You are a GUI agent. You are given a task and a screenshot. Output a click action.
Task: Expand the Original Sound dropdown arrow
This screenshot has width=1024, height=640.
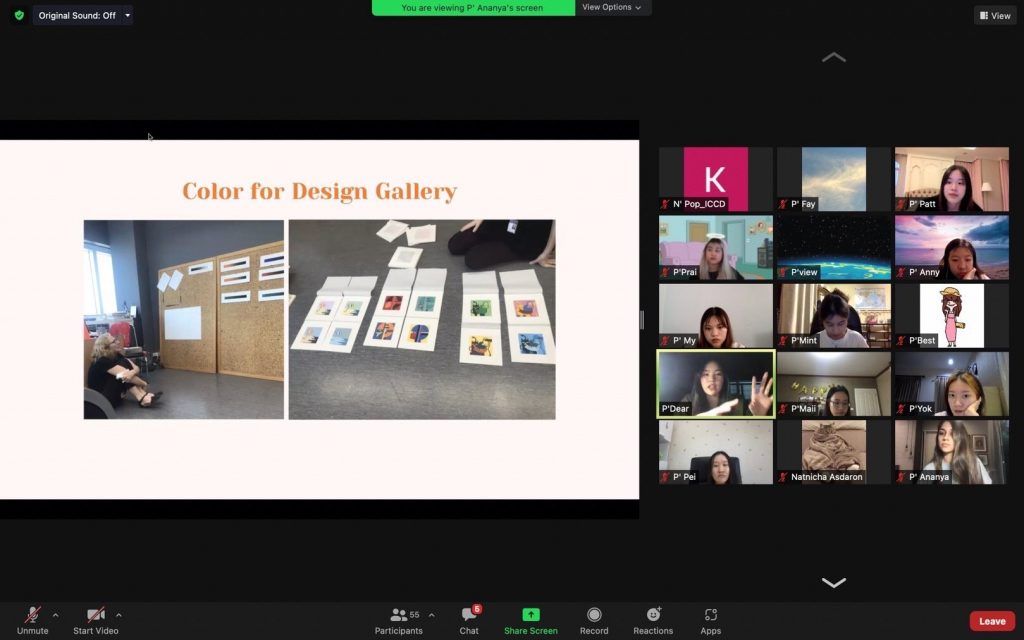pos(127,15)
